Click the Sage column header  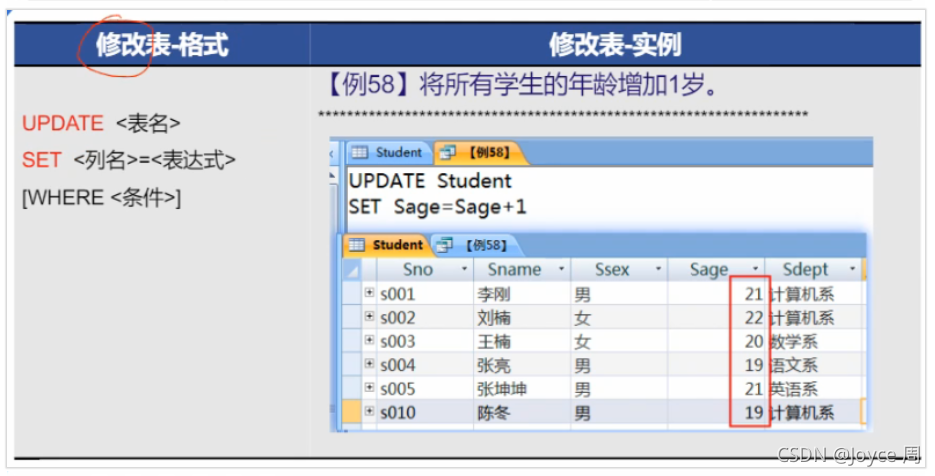[716, 270]
